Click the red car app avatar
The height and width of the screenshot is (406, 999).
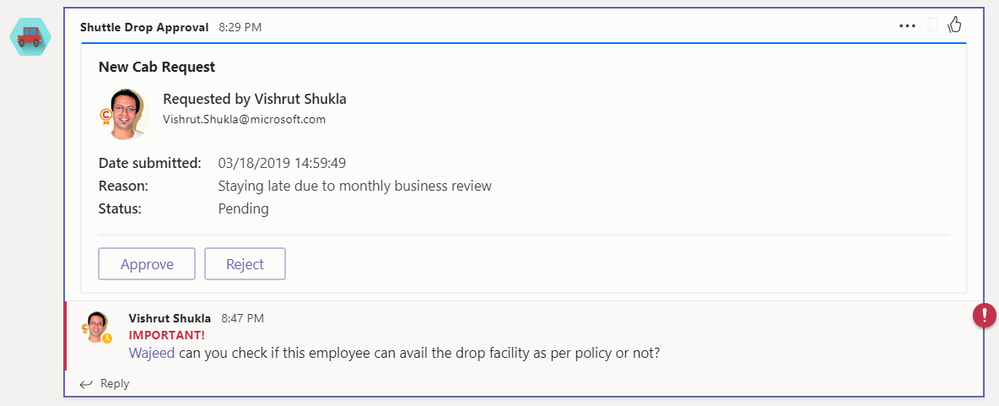30,37
